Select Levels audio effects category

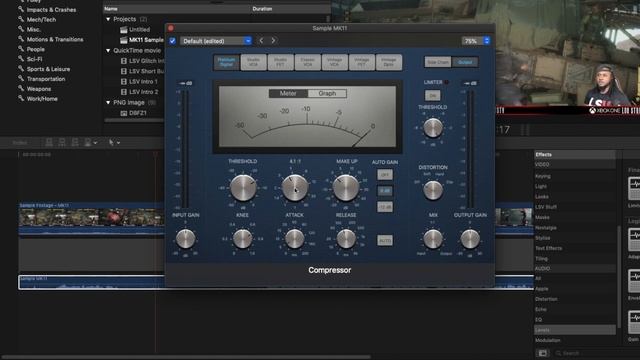tap(575, 330)
